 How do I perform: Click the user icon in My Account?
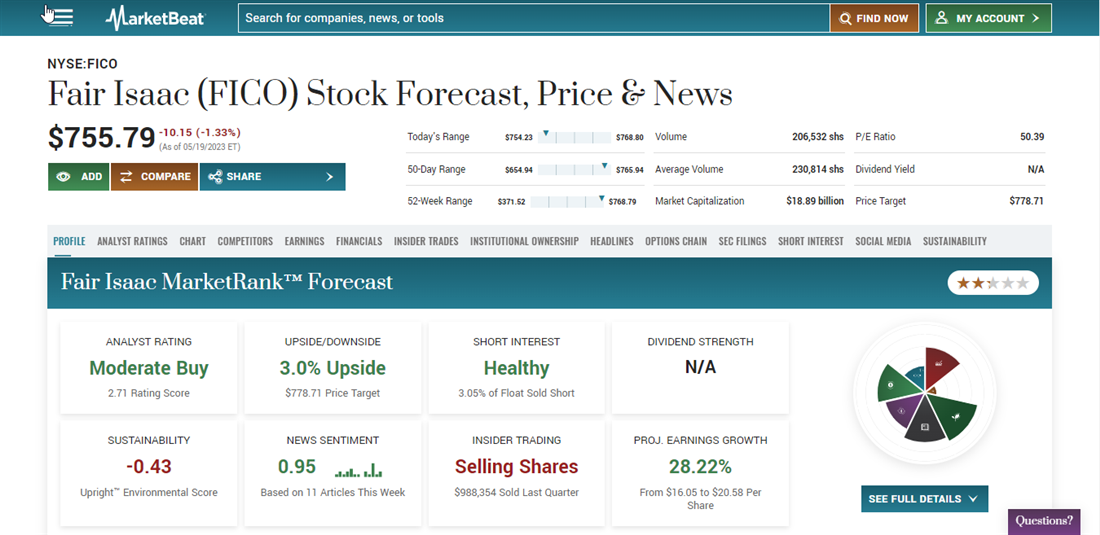(x=941, y=18)
